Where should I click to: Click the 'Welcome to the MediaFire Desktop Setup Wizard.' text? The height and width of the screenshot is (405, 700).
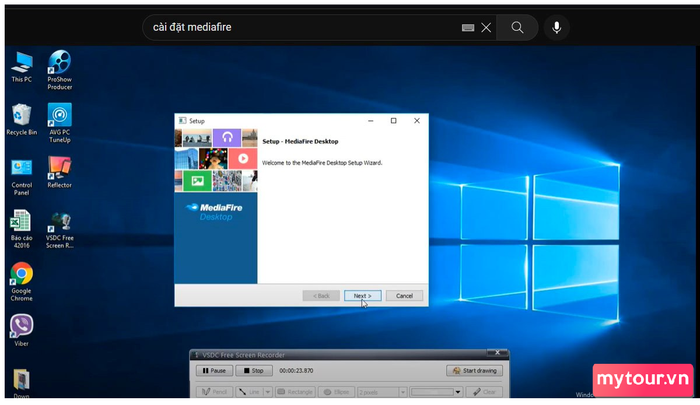[322, 163]
